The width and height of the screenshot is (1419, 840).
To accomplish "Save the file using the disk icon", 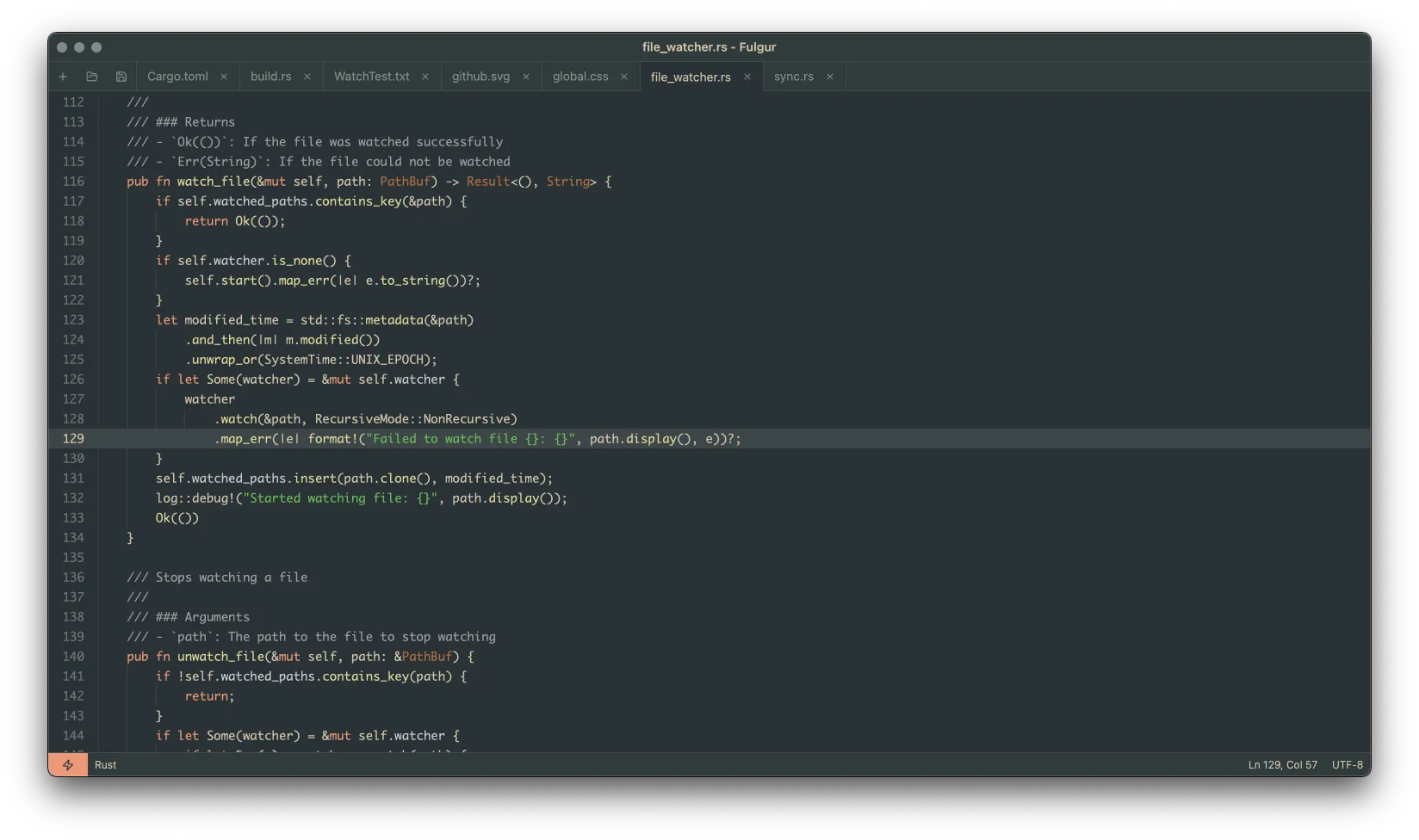I will (x=121, y=77).
